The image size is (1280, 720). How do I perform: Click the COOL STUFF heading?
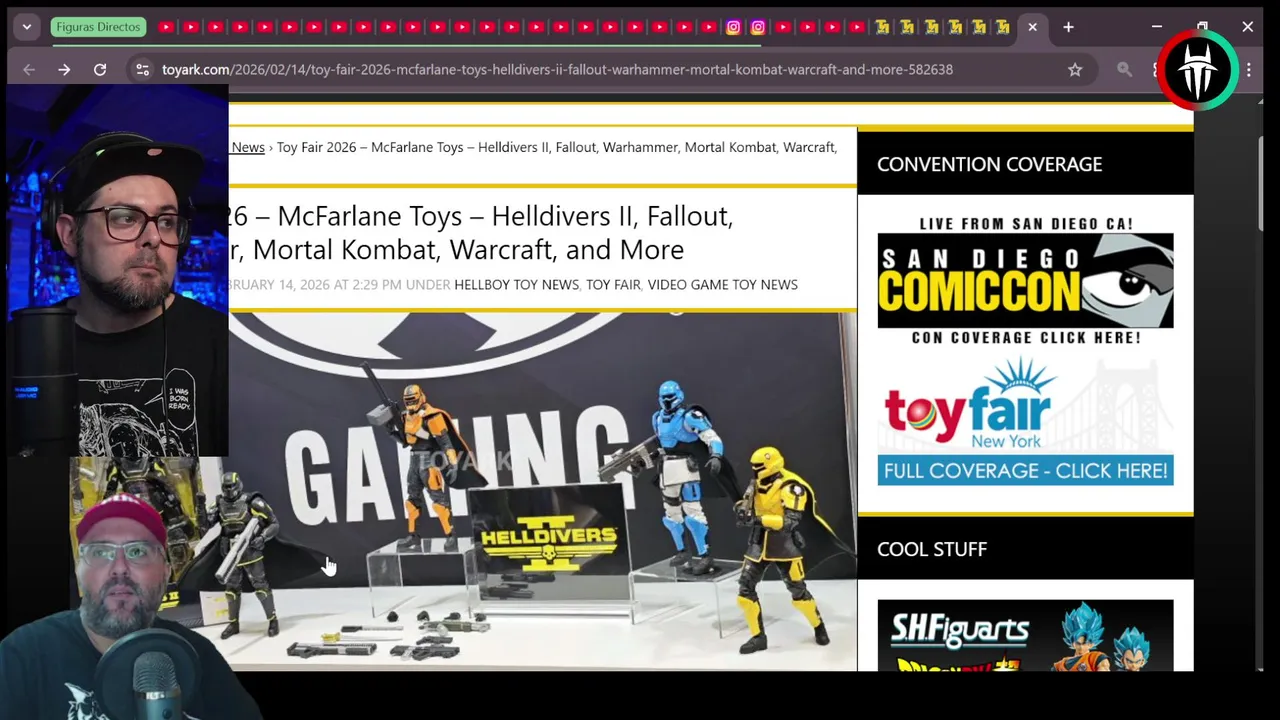pos(932,549)
